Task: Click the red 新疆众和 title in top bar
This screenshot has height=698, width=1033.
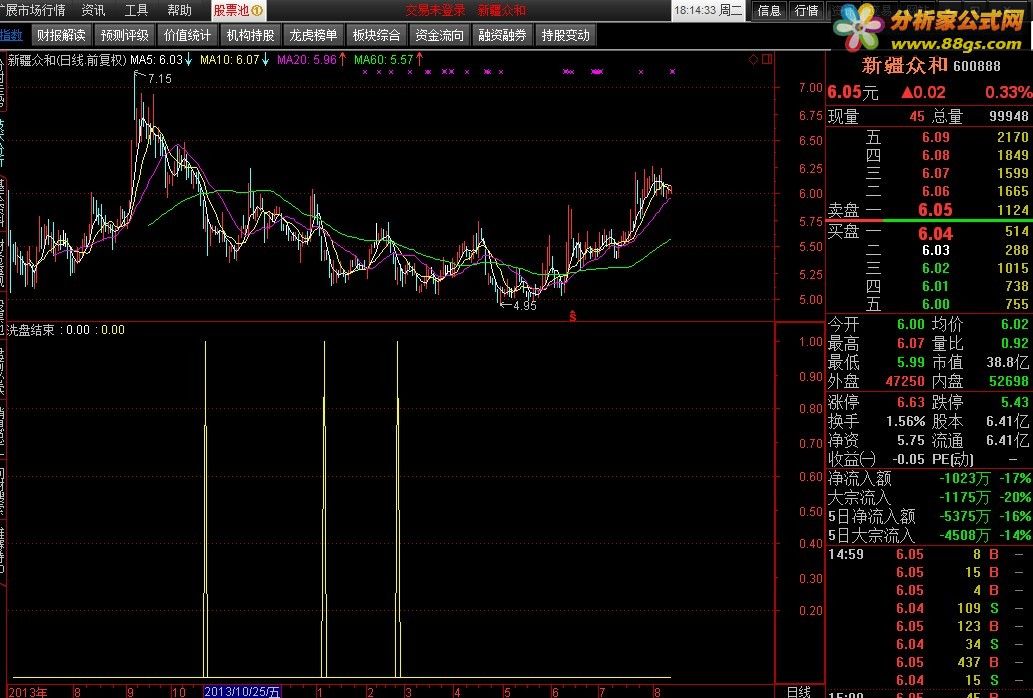Action: click(502, 11)
